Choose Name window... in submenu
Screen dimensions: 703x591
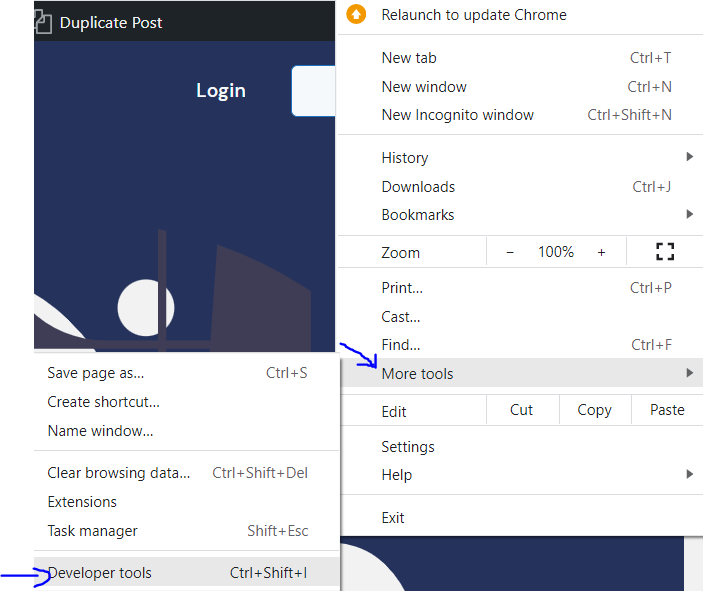pyautogui.click(x=187, y=431)
